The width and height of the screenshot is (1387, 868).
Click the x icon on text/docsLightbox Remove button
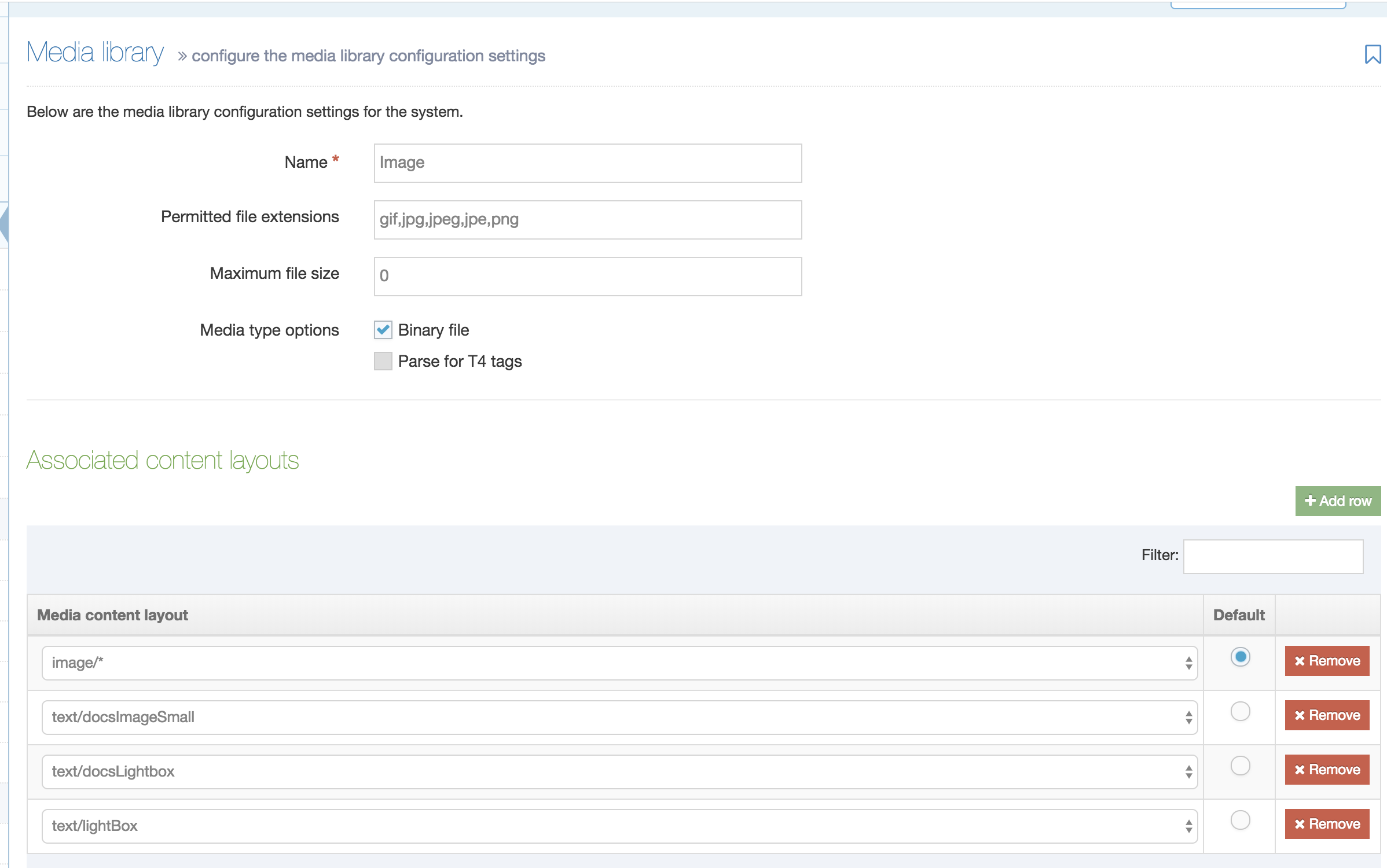1298,770
